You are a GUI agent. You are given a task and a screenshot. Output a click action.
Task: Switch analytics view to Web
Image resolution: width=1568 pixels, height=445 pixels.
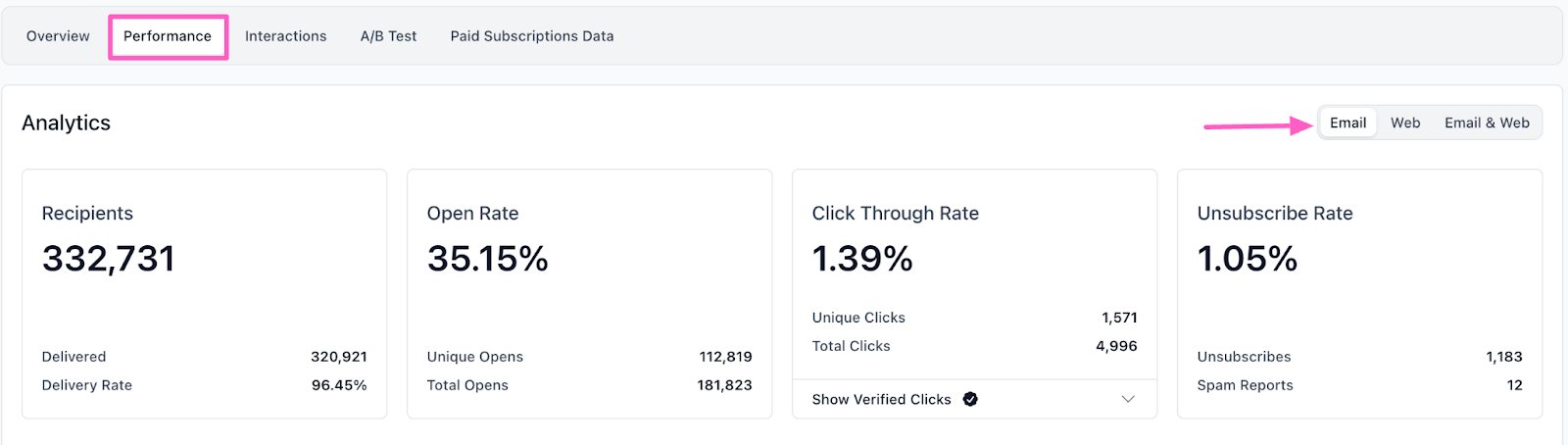(x=1405, y=123)
